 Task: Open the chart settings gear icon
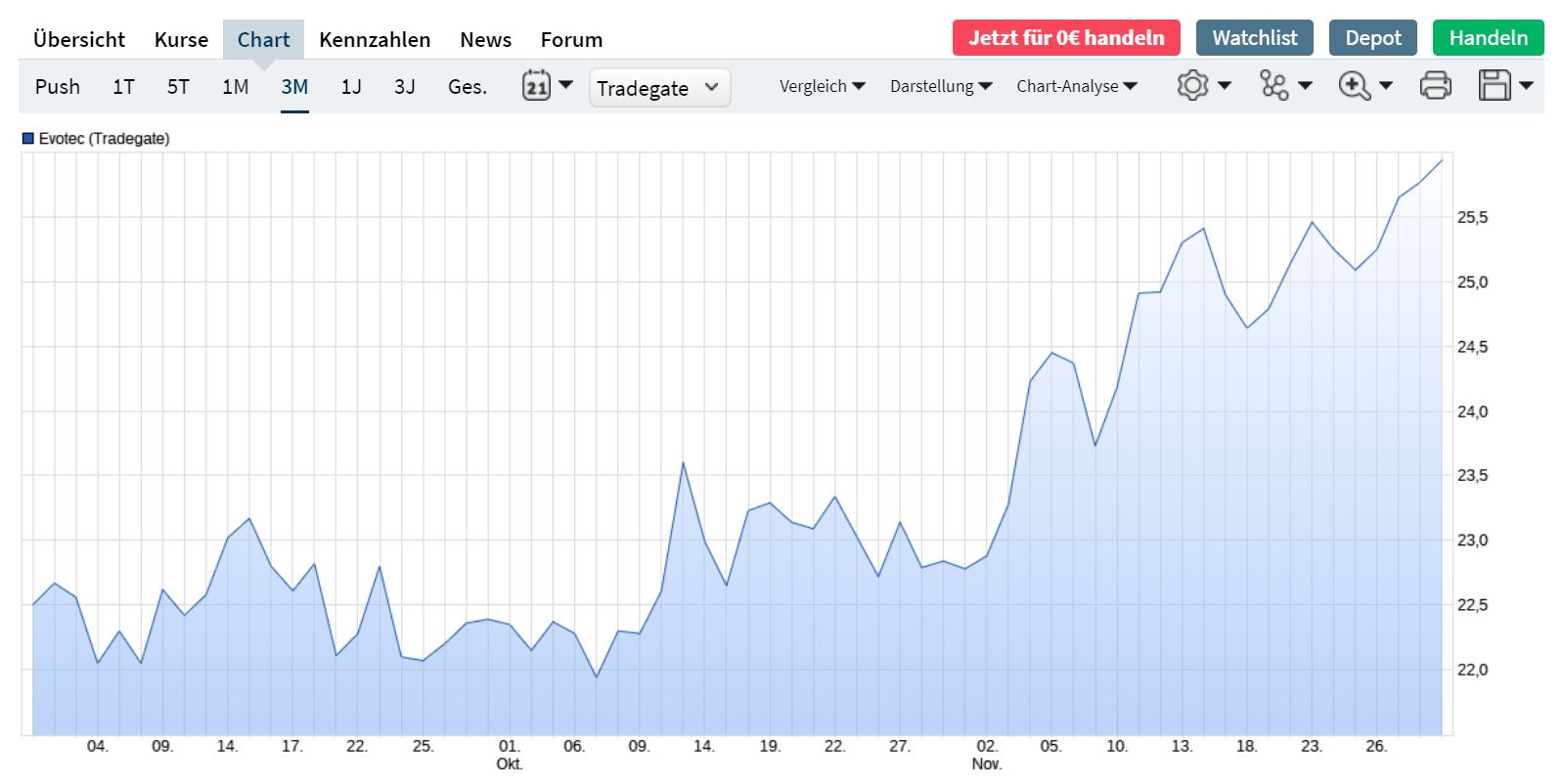pos(1192,86)
